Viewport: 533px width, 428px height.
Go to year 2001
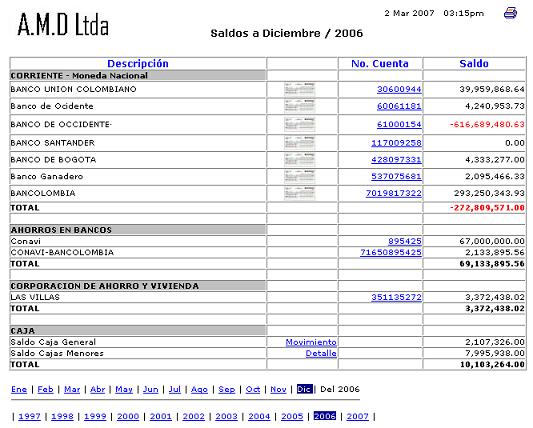pyautogui.click(x=161, y=416)
